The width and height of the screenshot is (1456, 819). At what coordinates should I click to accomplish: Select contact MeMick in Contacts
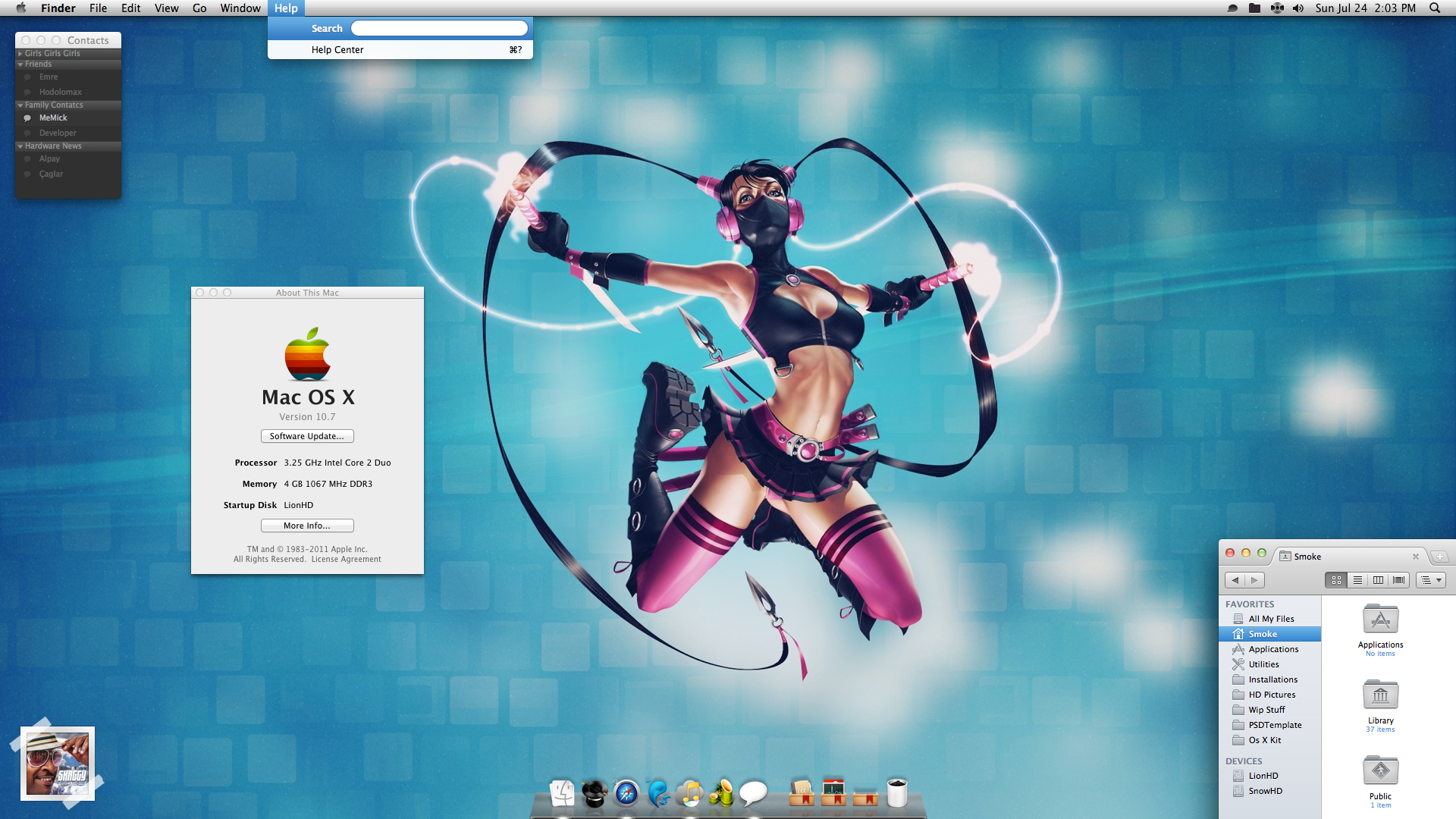tap(68, 118)
